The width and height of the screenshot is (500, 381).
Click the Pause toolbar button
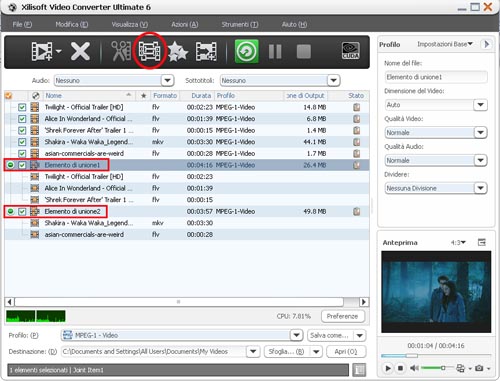tap(275, 51)
